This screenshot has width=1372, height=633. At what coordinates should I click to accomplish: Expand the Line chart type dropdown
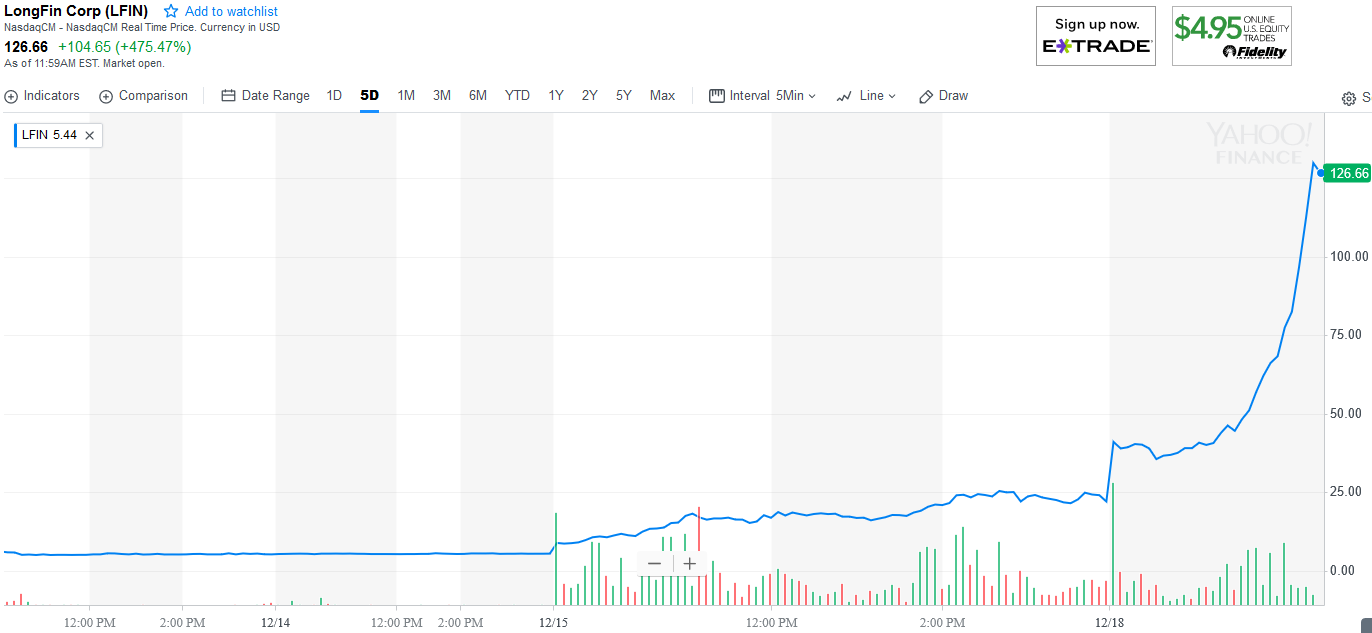tap(866, 96)
